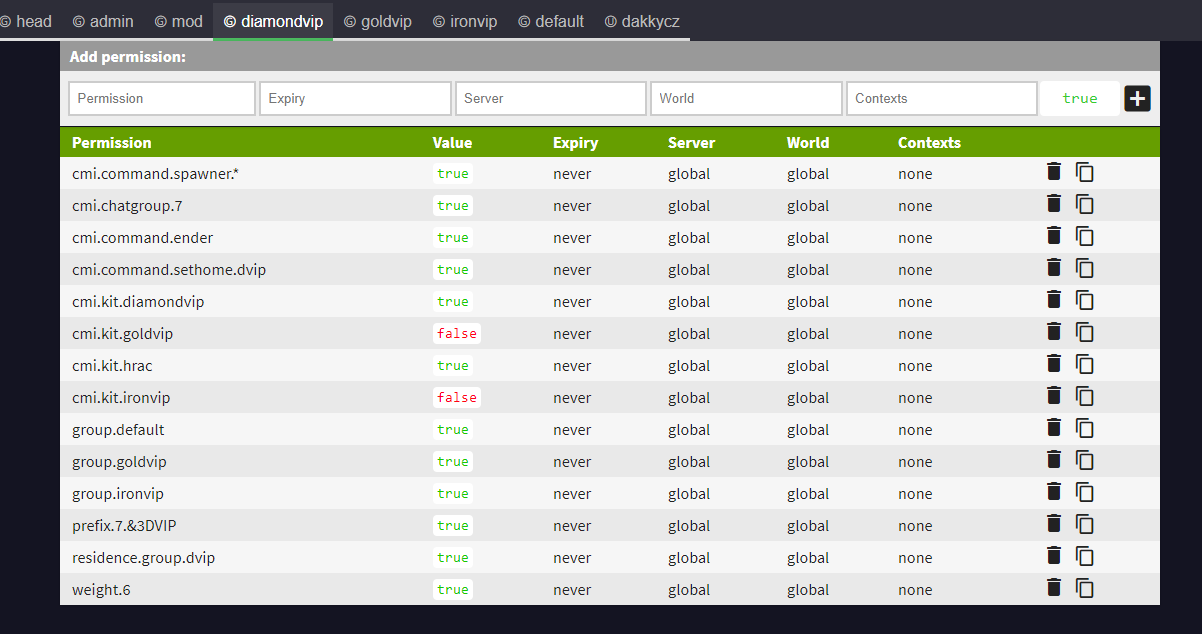Delete the group.ironvip permission
The image size is (1202, 634).
(x=1053, y=492)
